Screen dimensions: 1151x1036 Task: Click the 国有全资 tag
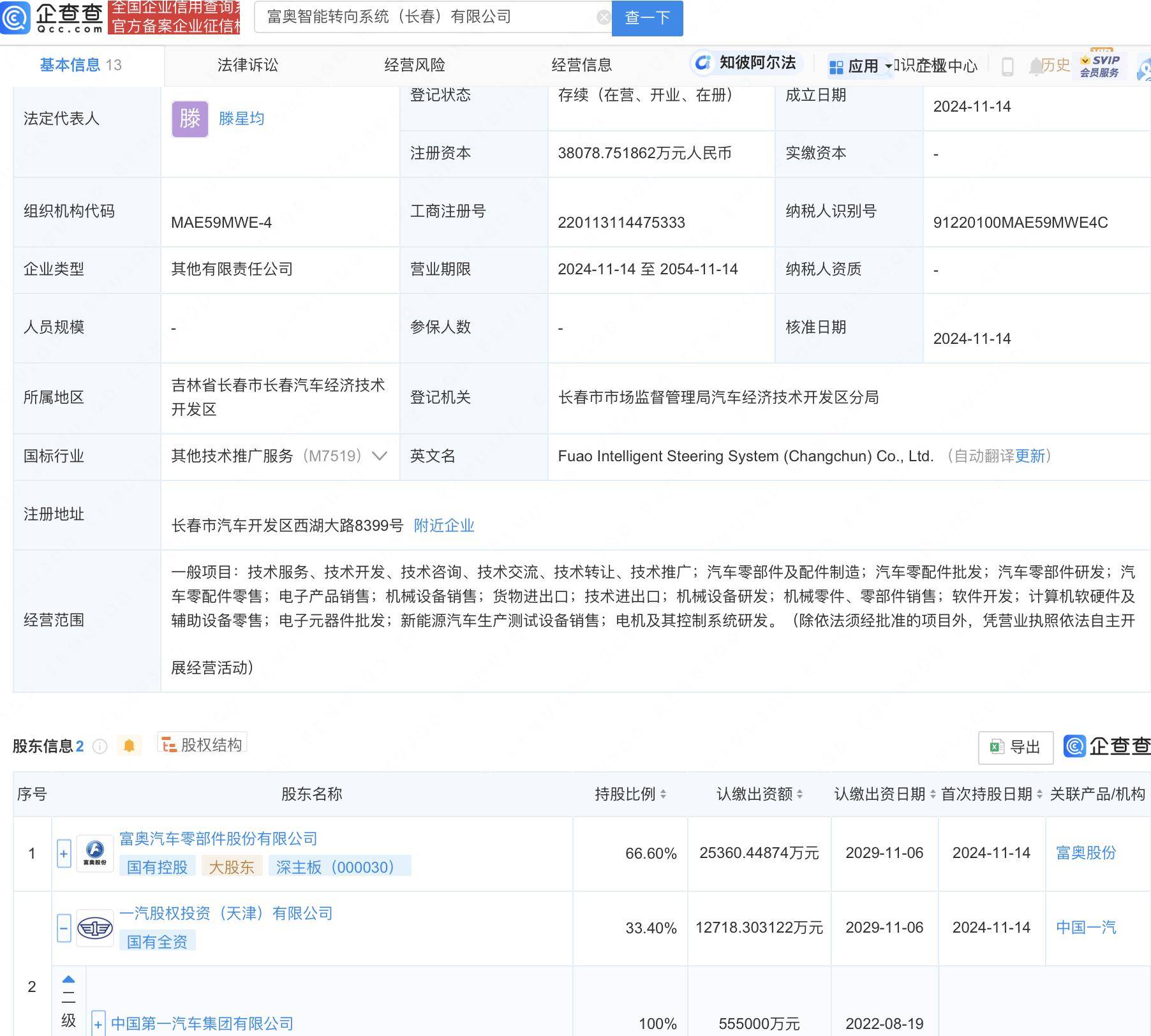[x=158, y=942]
